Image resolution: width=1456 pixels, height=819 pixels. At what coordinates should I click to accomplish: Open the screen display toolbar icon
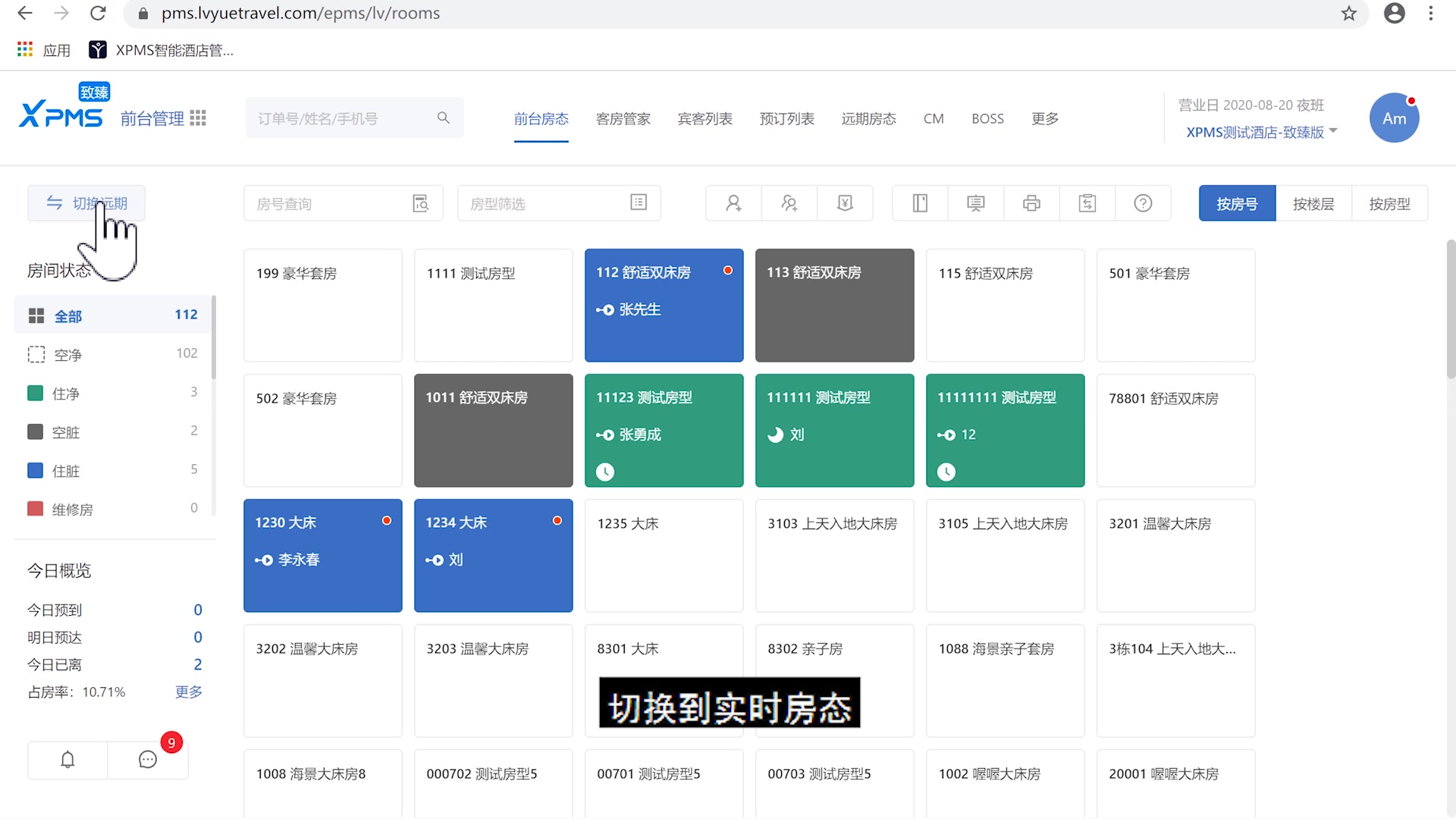[976, 203]
